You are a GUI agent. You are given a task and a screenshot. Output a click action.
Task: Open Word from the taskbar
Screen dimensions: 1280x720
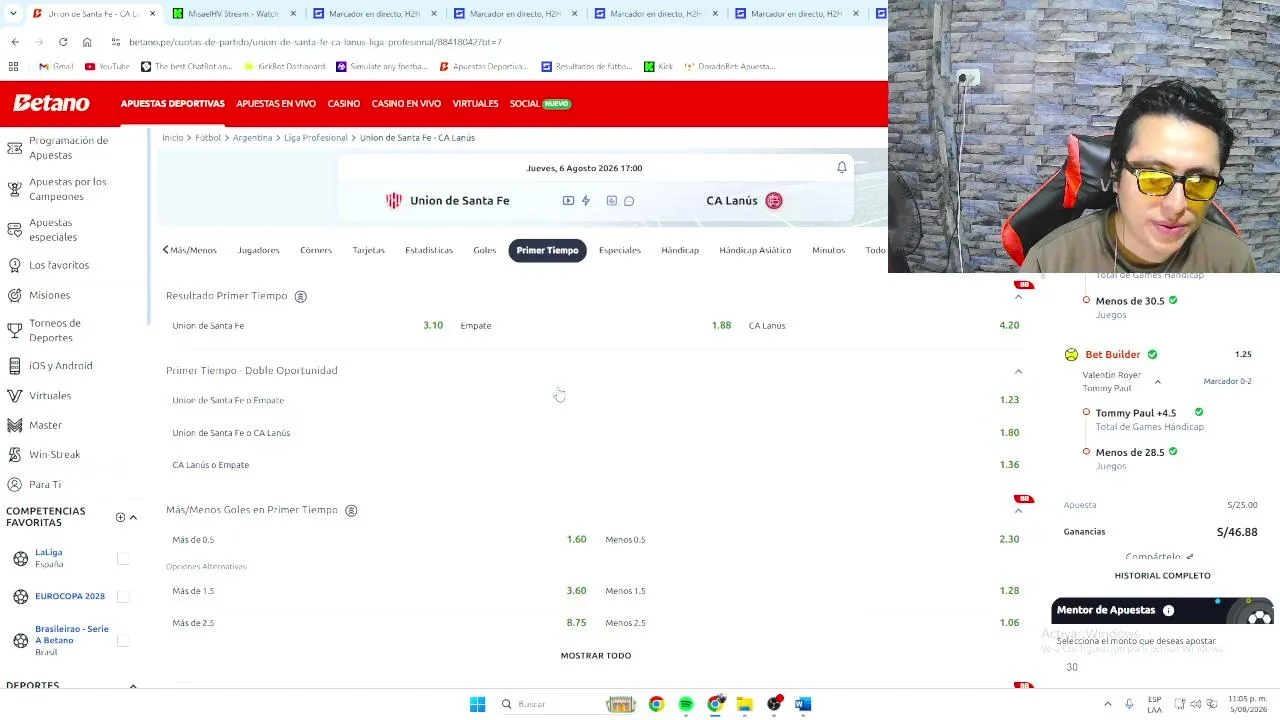pyautogui.click(x=803, y=704)
